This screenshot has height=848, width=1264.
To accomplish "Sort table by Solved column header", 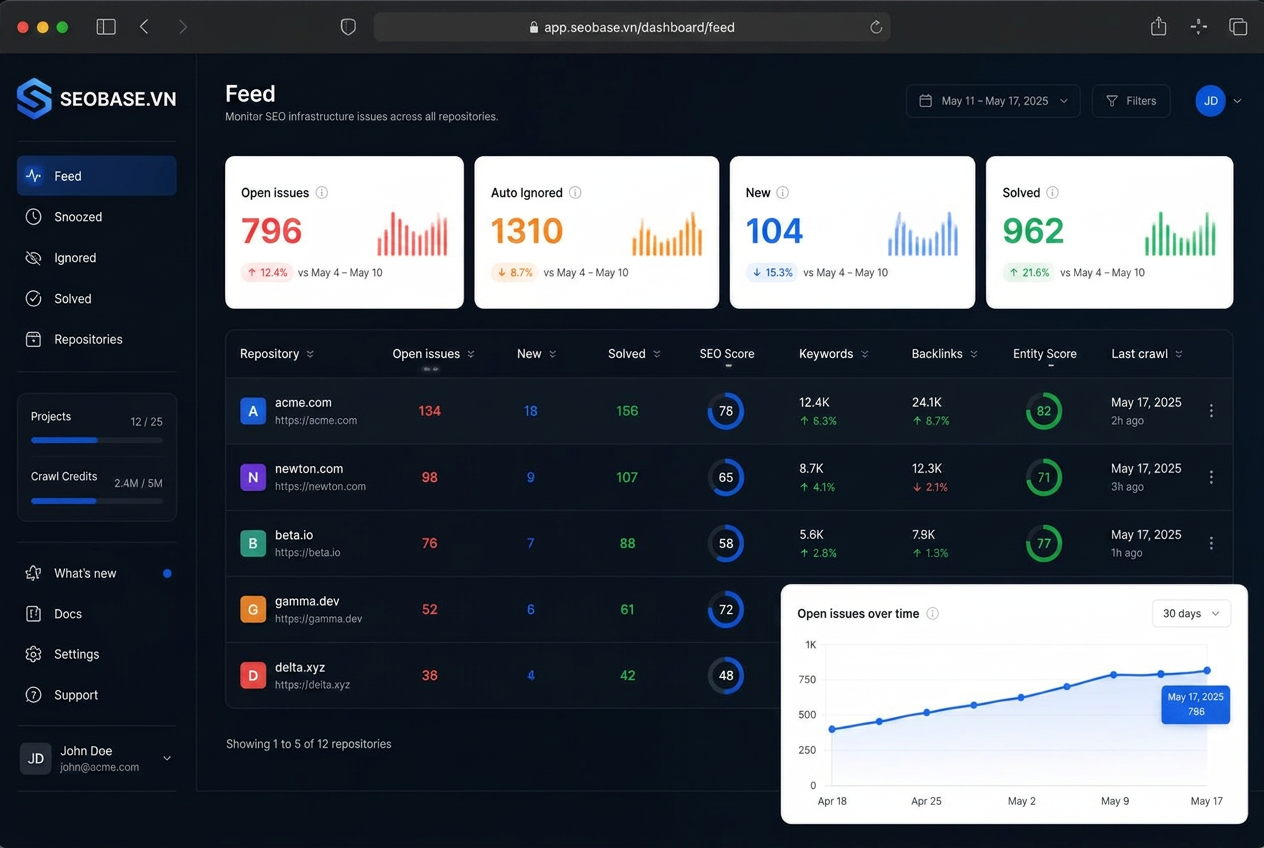I will pyautogui.click(x=635, y=354).
